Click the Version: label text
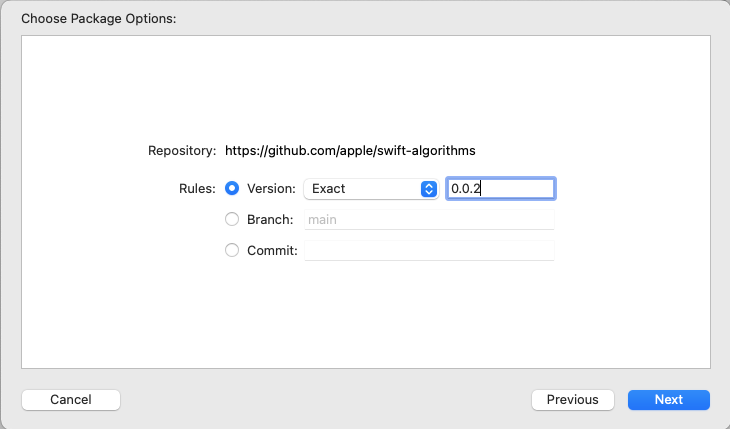This screenshot has height=429, width=730. 271,189
